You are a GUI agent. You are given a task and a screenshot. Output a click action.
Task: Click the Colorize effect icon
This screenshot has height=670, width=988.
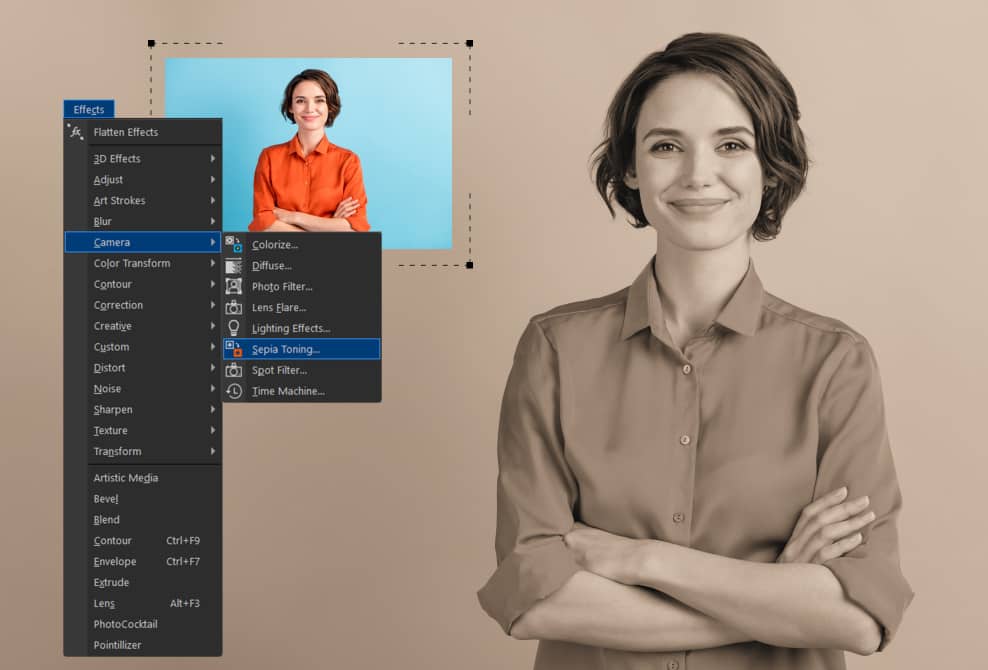[234, 245]
